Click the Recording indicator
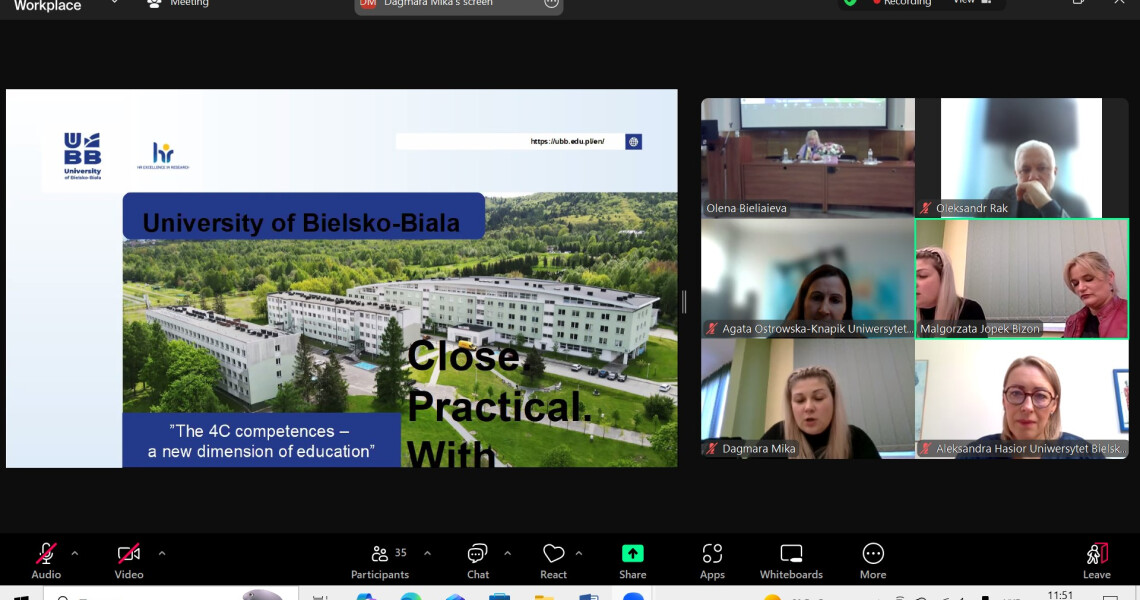 pyautogui.click(x=901, y=3)
